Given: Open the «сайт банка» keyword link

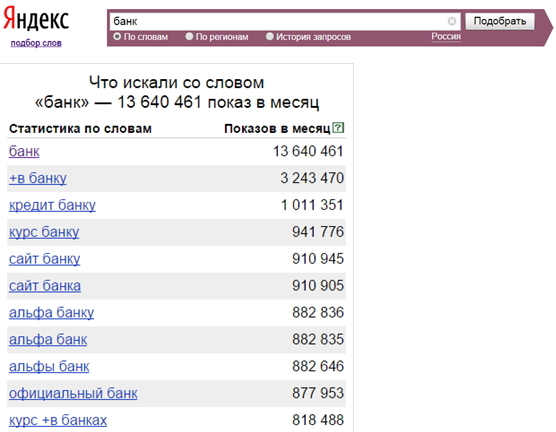Looking at the screenshot, I should (45, 286).
